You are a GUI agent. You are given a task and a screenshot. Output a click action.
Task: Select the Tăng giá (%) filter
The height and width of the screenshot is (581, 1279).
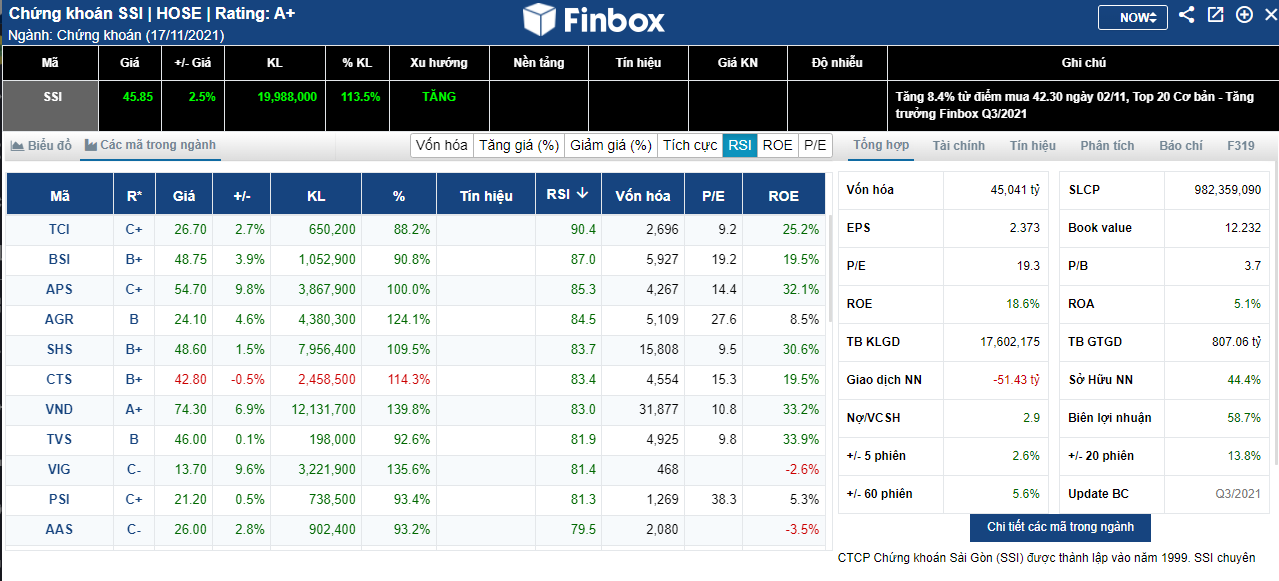[x=518, y=145]
